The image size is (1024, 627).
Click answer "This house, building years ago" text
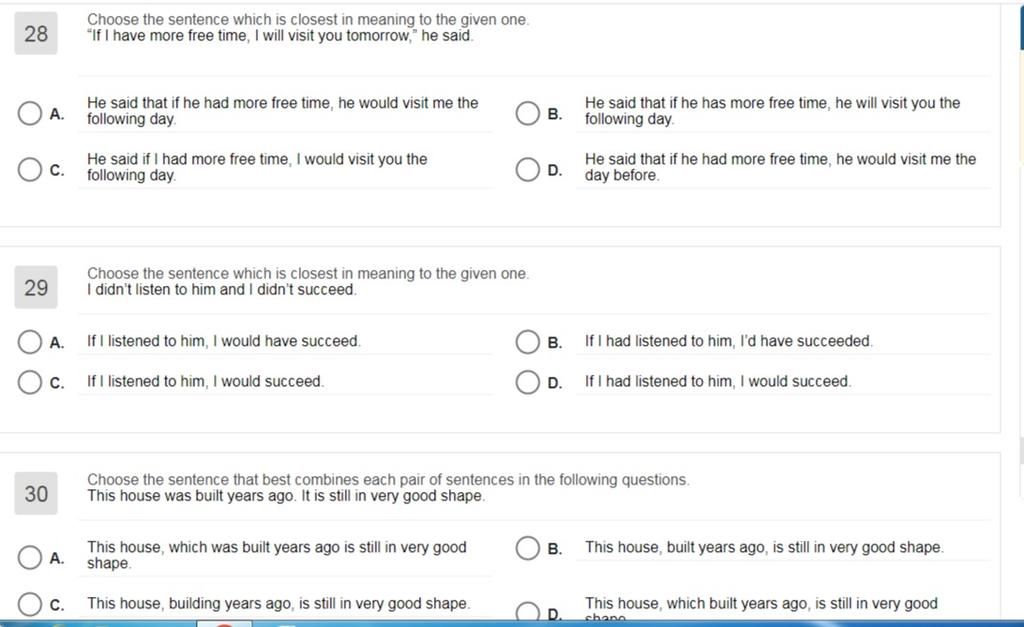click(x=278, y=604)
